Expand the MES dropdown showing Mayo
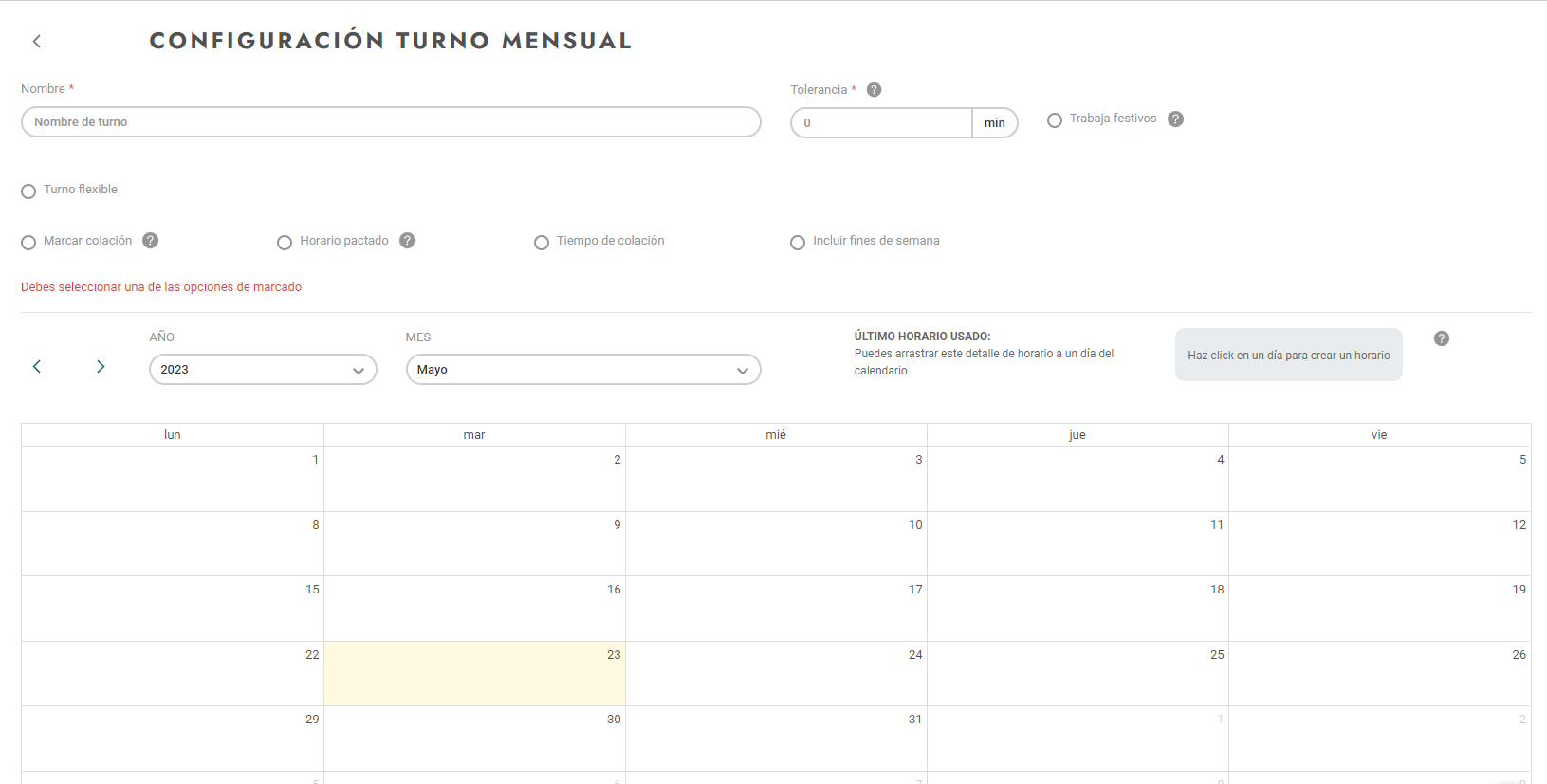Viewport: 1547px width, 784px height. point(582,370)
